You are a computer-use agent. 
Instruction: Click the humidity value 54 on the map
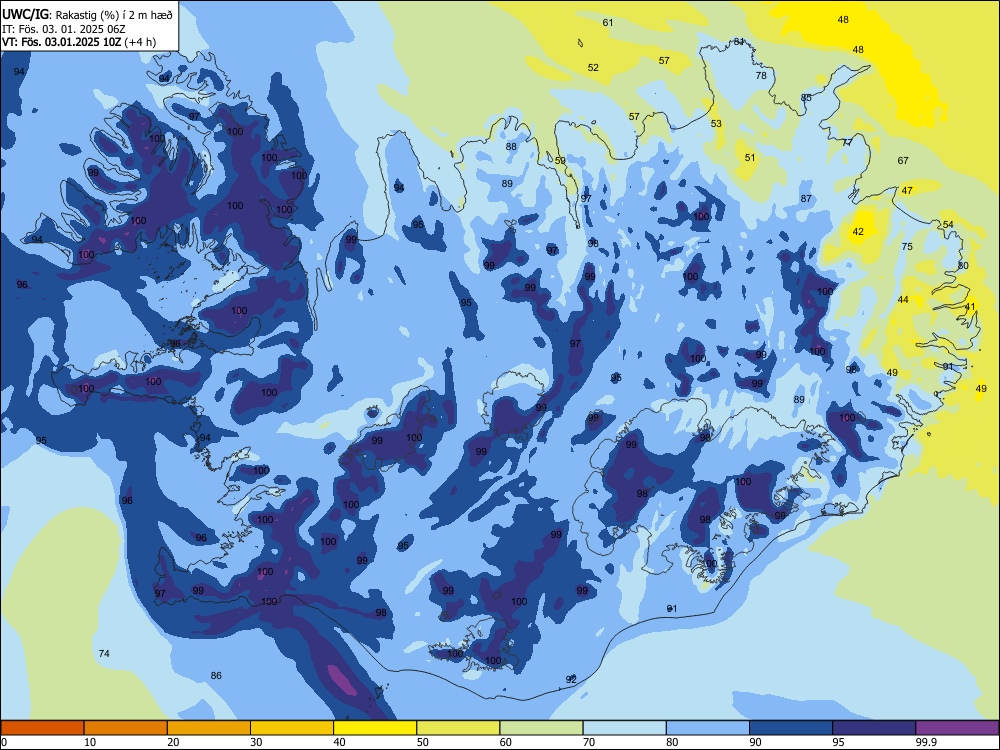948,224
